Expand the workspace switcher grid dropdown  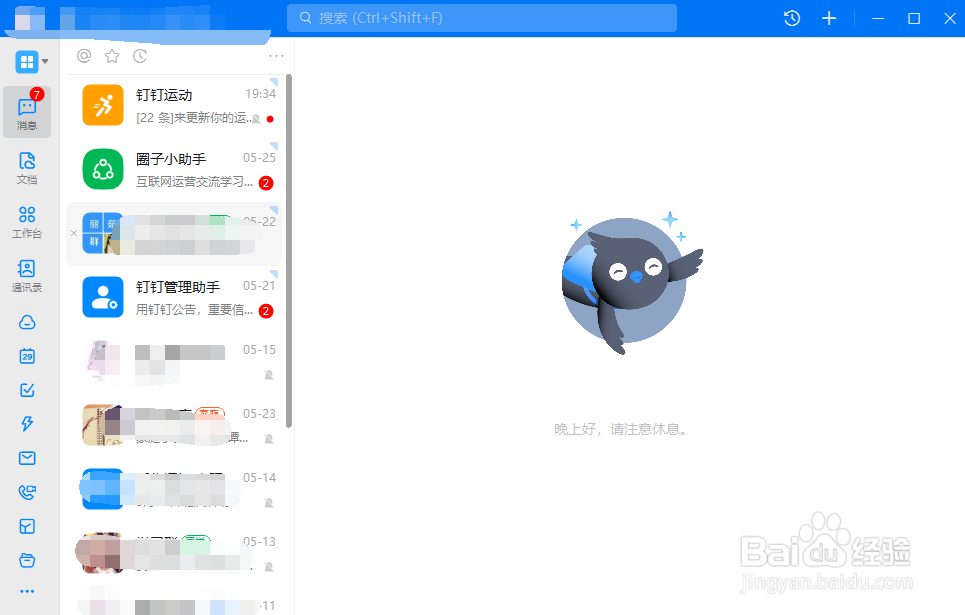point(32,62)
